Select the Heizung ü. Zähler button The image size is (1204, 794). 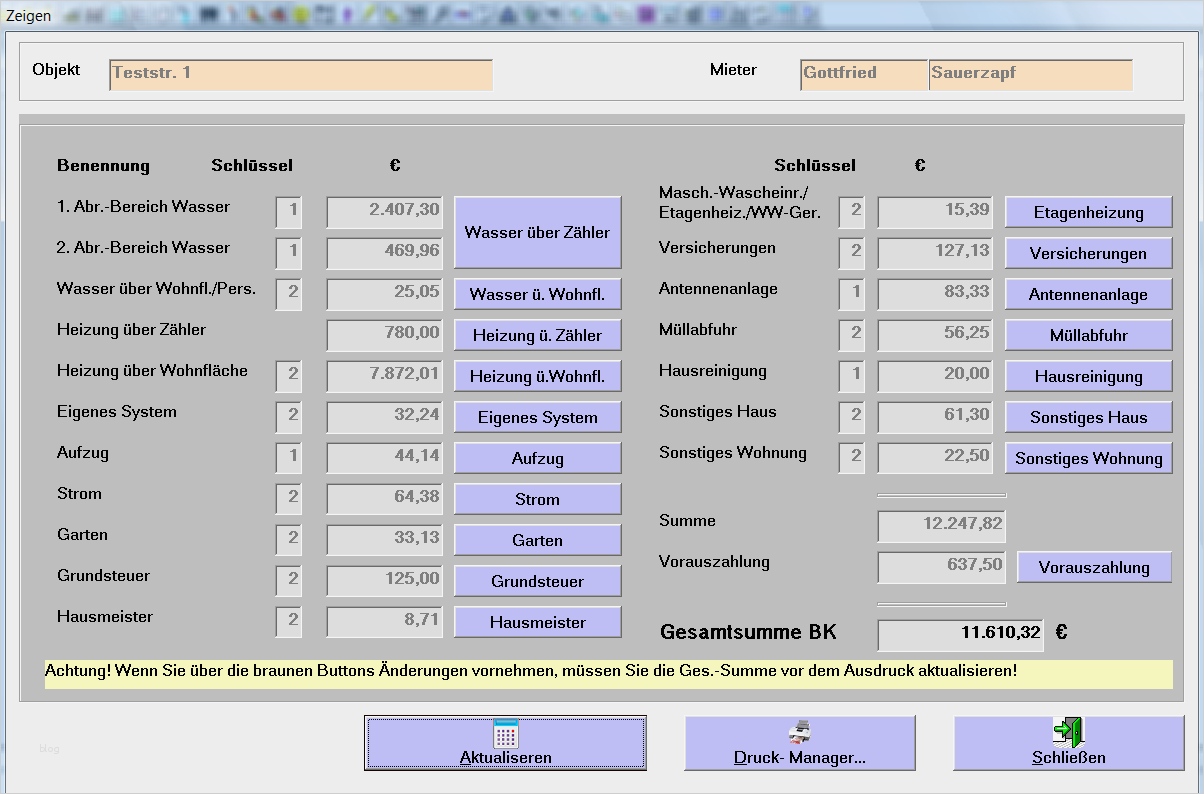[x=537, y=335]
